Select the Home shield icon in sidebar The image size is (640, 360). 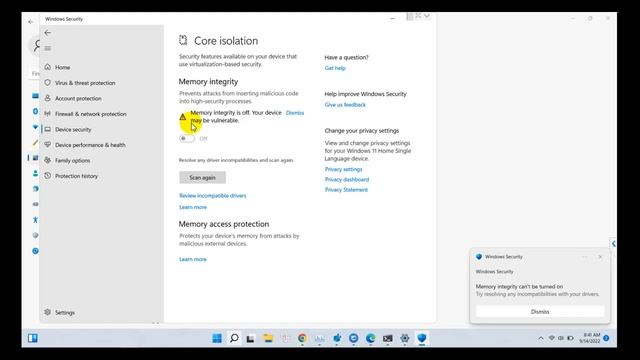[x=48, y=67]
